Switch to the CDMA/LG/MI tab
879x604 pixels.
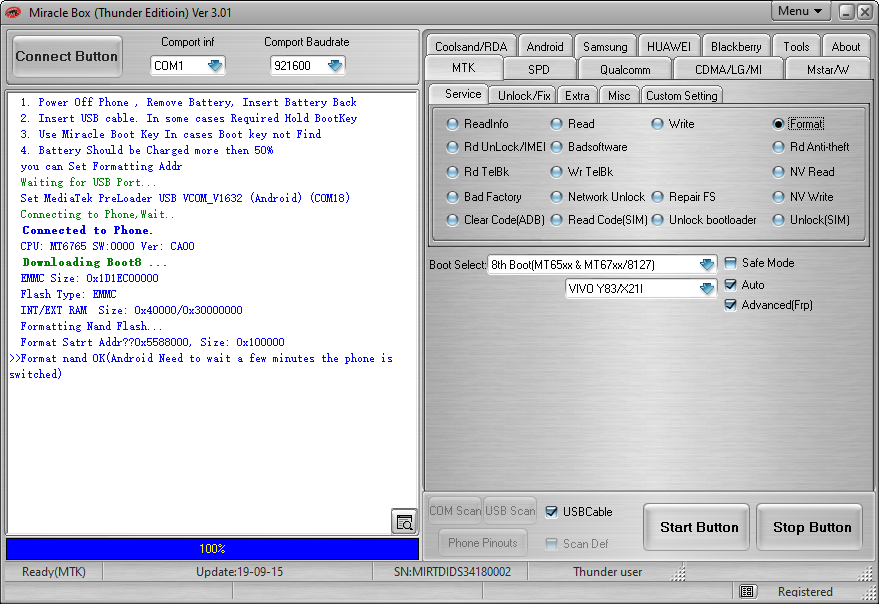click(x=728, y=70)
